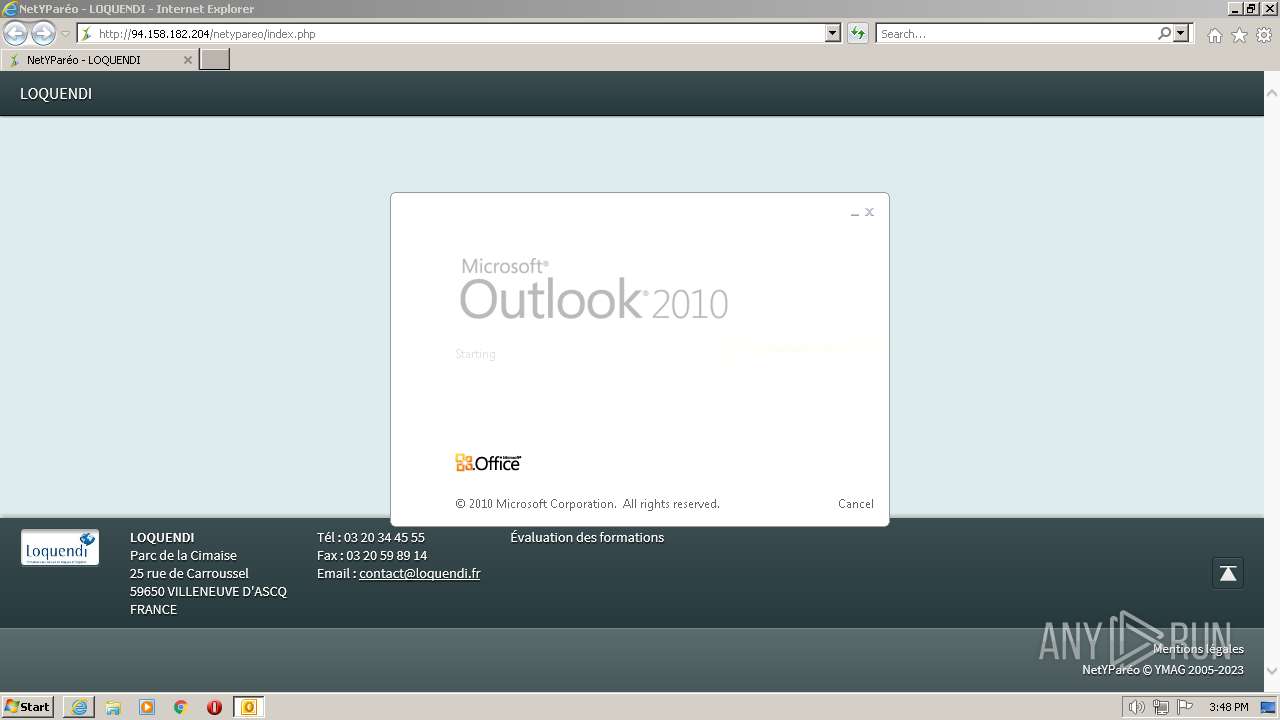Open the search provider dropdown arrow
This screenshot has width=1280, height=720.
pyautogui.click(x=1181, y=33)
